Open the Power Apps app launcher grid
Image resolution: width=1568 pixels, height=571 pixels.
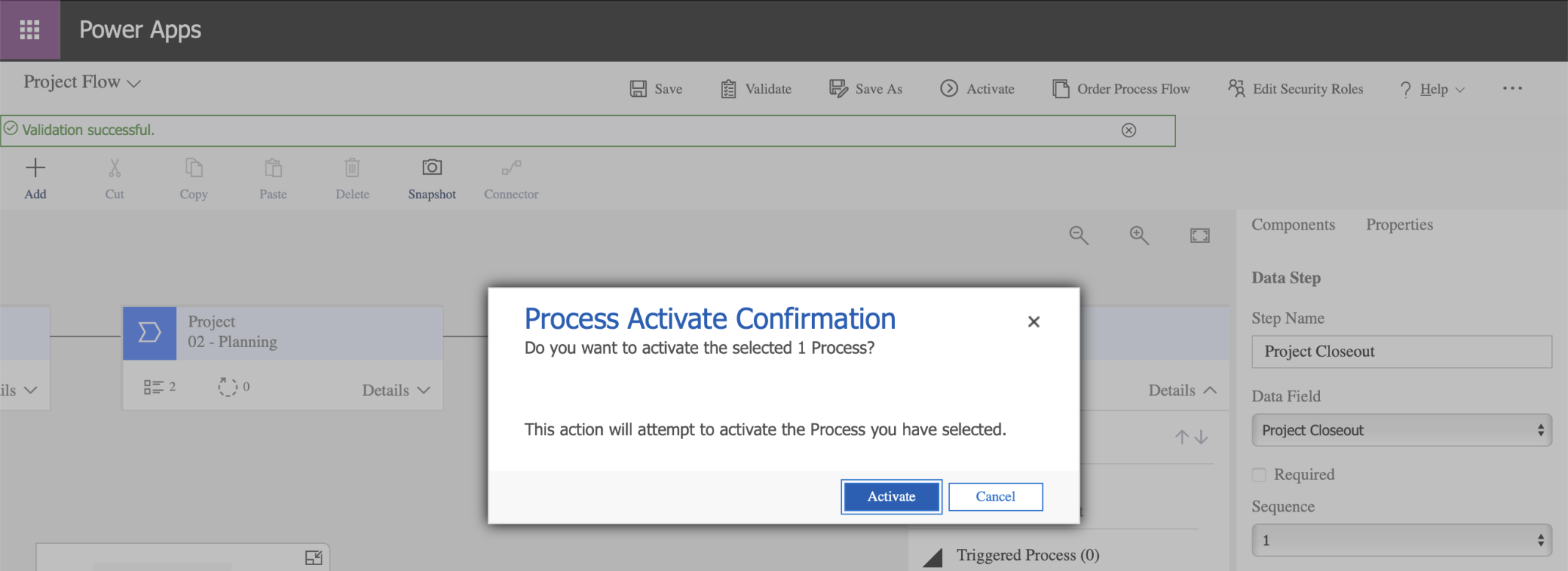point(29,30)
